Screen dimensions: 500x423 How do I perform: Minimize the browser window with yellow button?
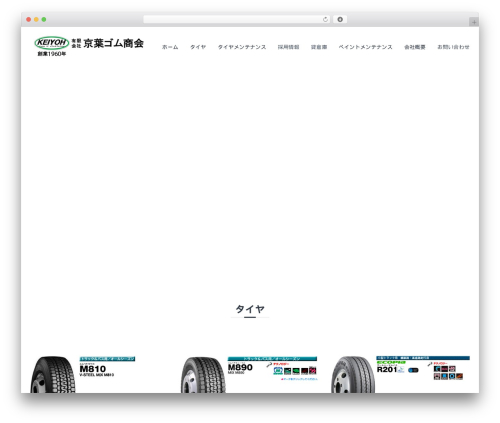(36, 20)
